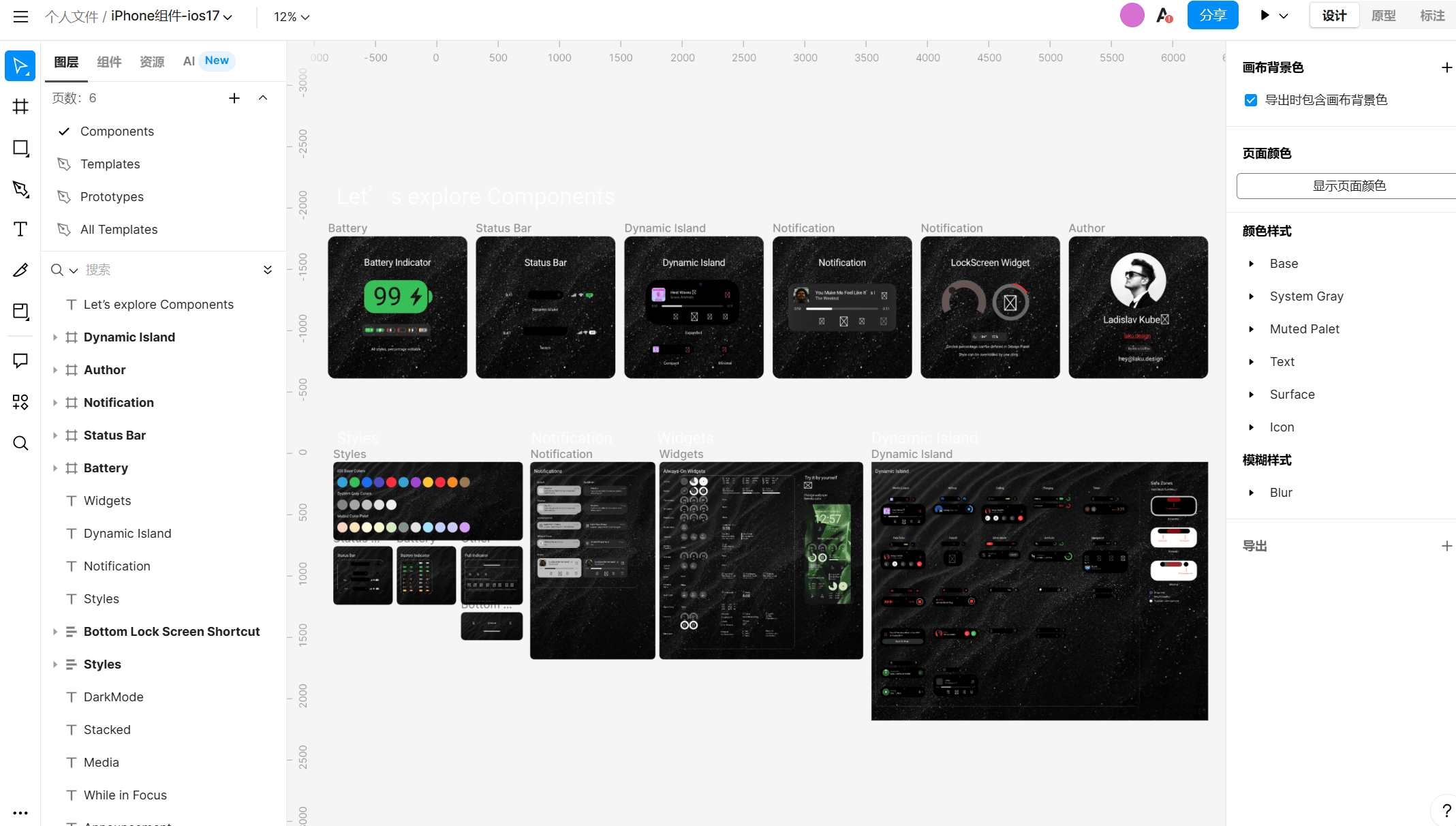Screen dimensions: 1456x826
Task: Expand the System Gray color style group
Action: click(1251, 296)
